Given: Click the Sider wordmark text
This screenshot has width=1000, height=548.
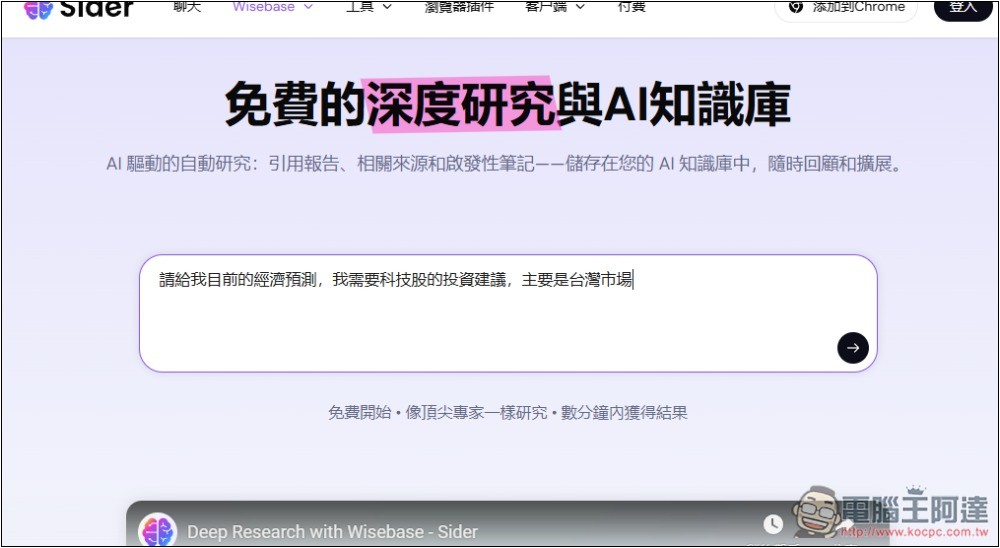Looking at the screenshot, I should [x=96, y=8].
